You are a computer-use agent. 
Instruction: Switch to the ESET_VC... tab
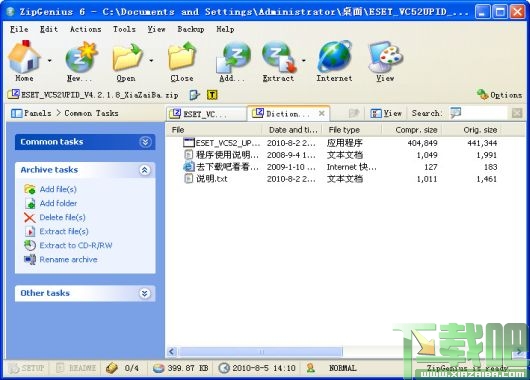206,114
